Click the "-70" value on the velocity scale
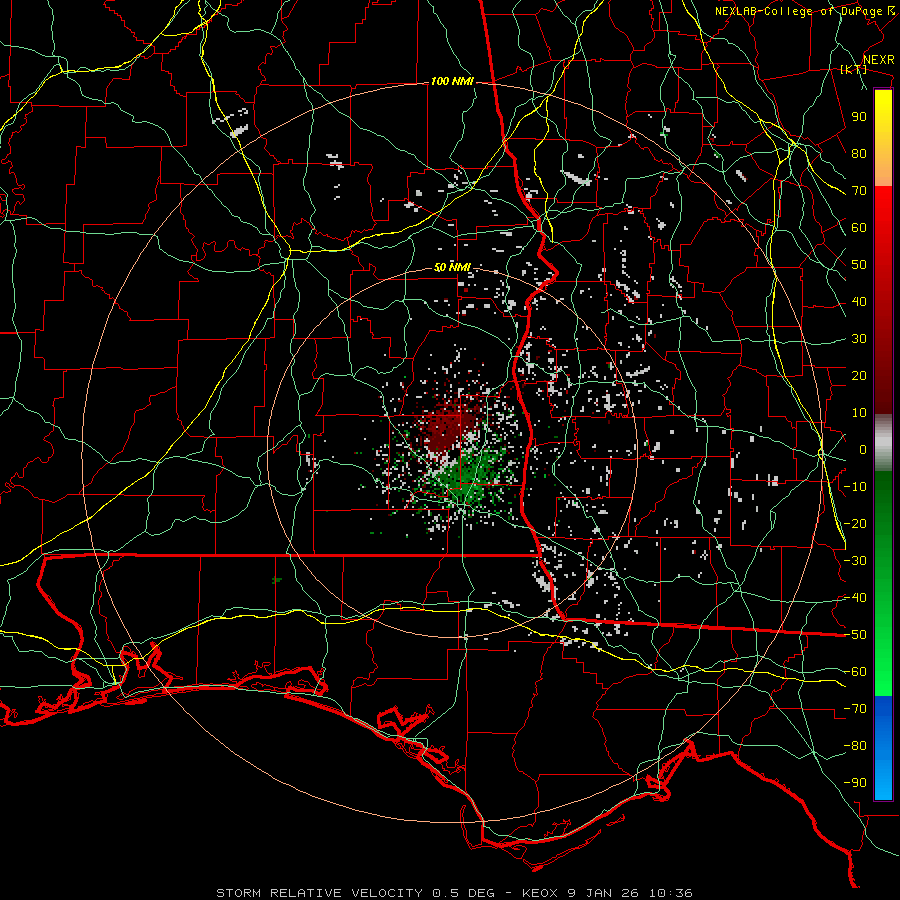 point(855,709)
